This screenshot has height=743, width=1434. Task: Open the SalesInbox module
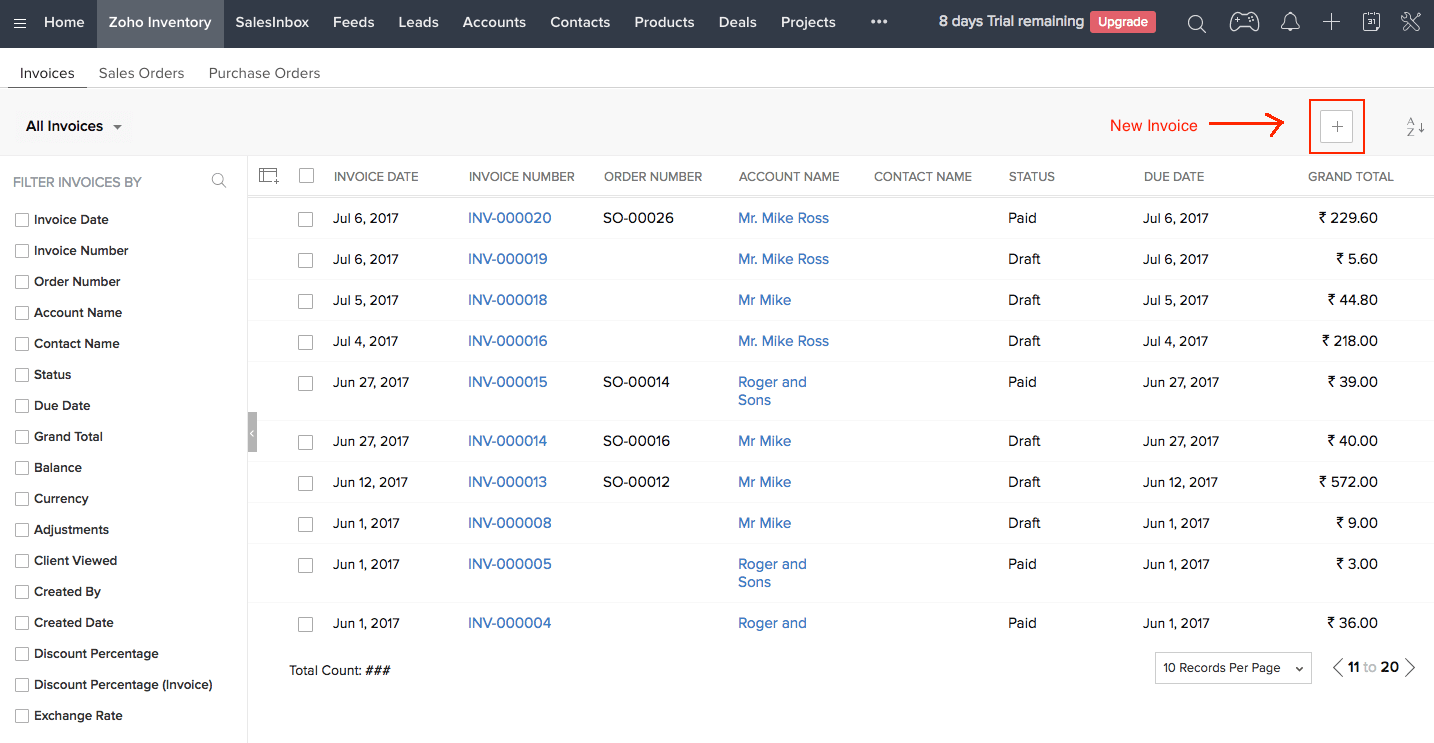tap(272, 22)
